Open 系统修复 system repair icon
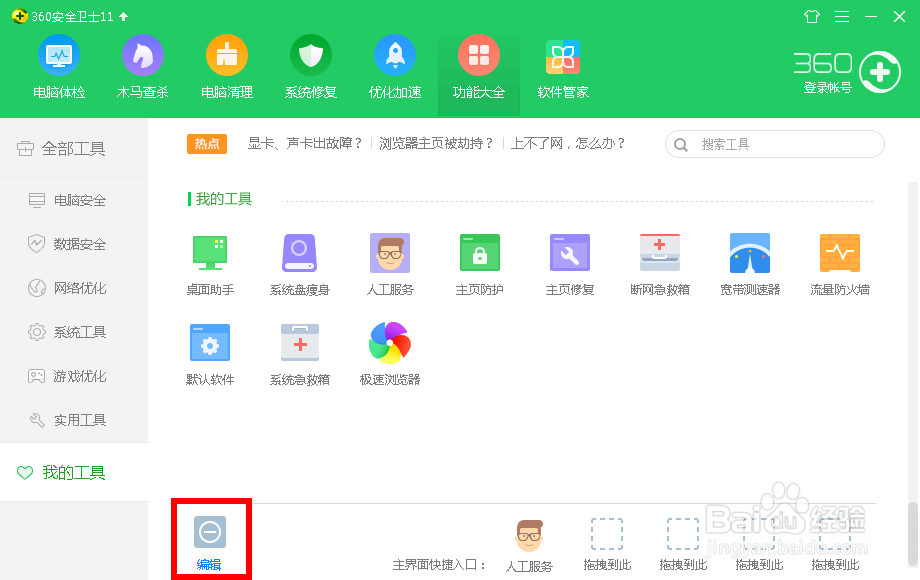Image resolution: width=920 pixels, height=580 pixels. pyautogui.click(x=310, y=56)
